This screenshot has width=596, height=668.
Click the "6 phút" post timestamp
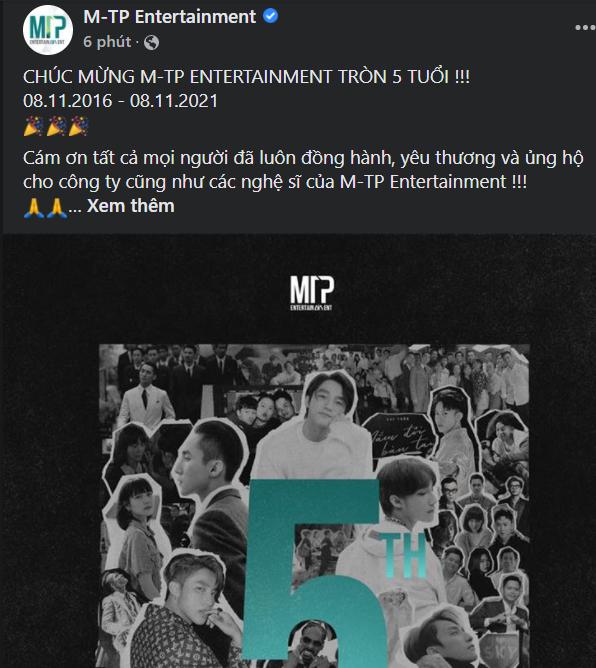pyautogui.click(x=107, y=42)
